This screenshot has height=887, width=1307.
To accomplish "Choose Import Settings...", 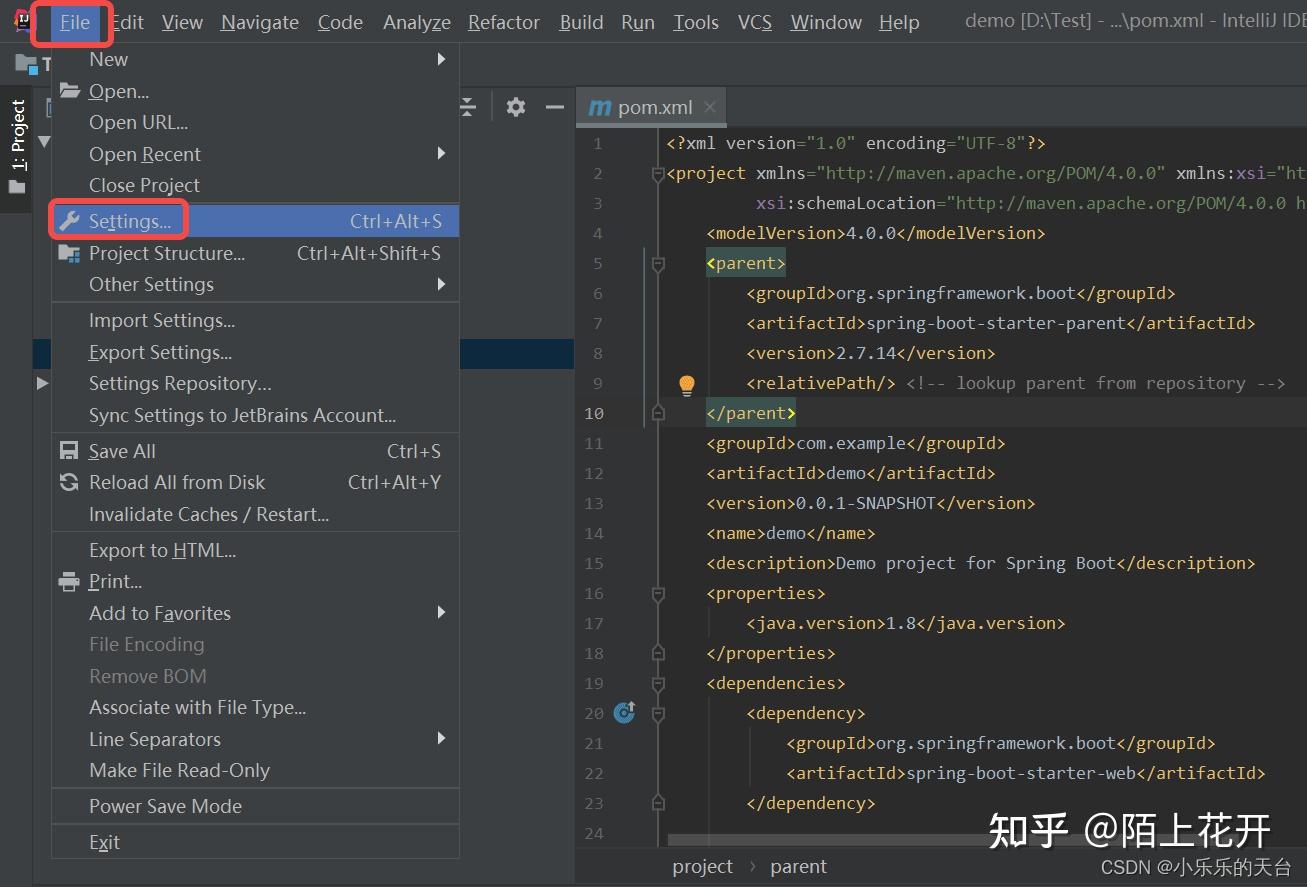I will (255, 320).
